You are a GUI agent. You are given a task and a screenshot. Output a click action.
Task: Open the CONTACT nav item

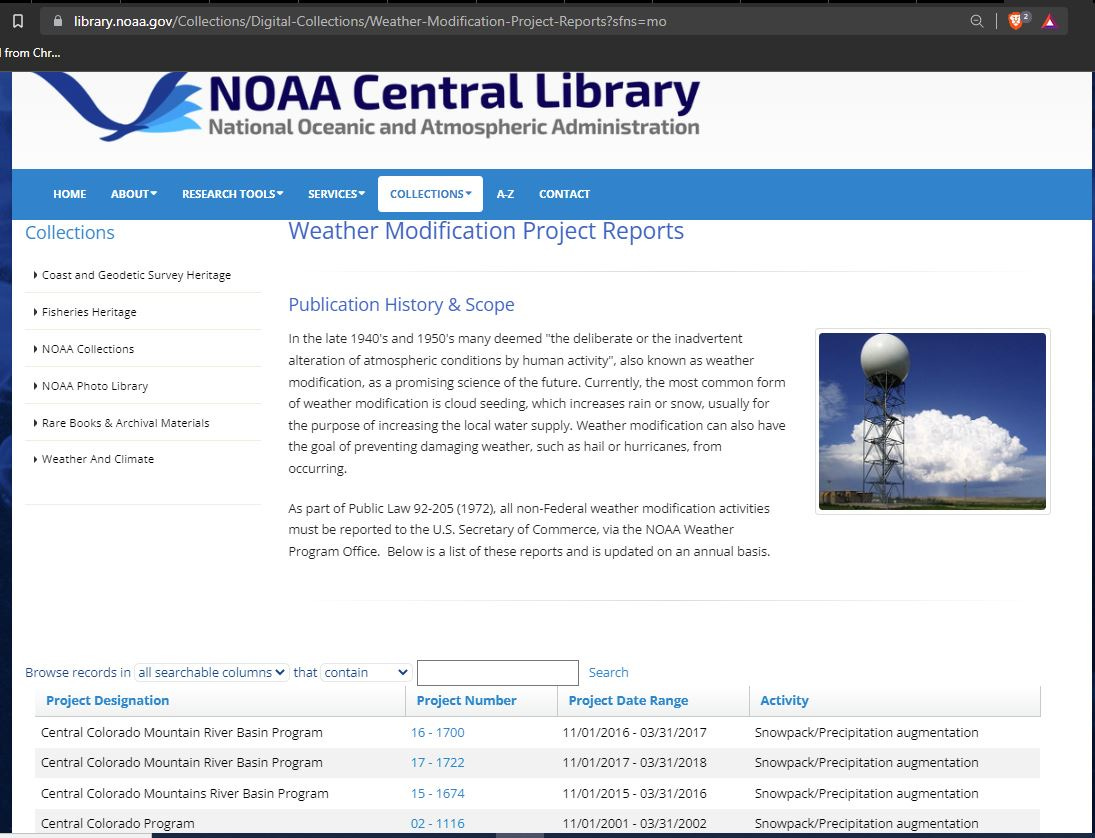(564, 194)
